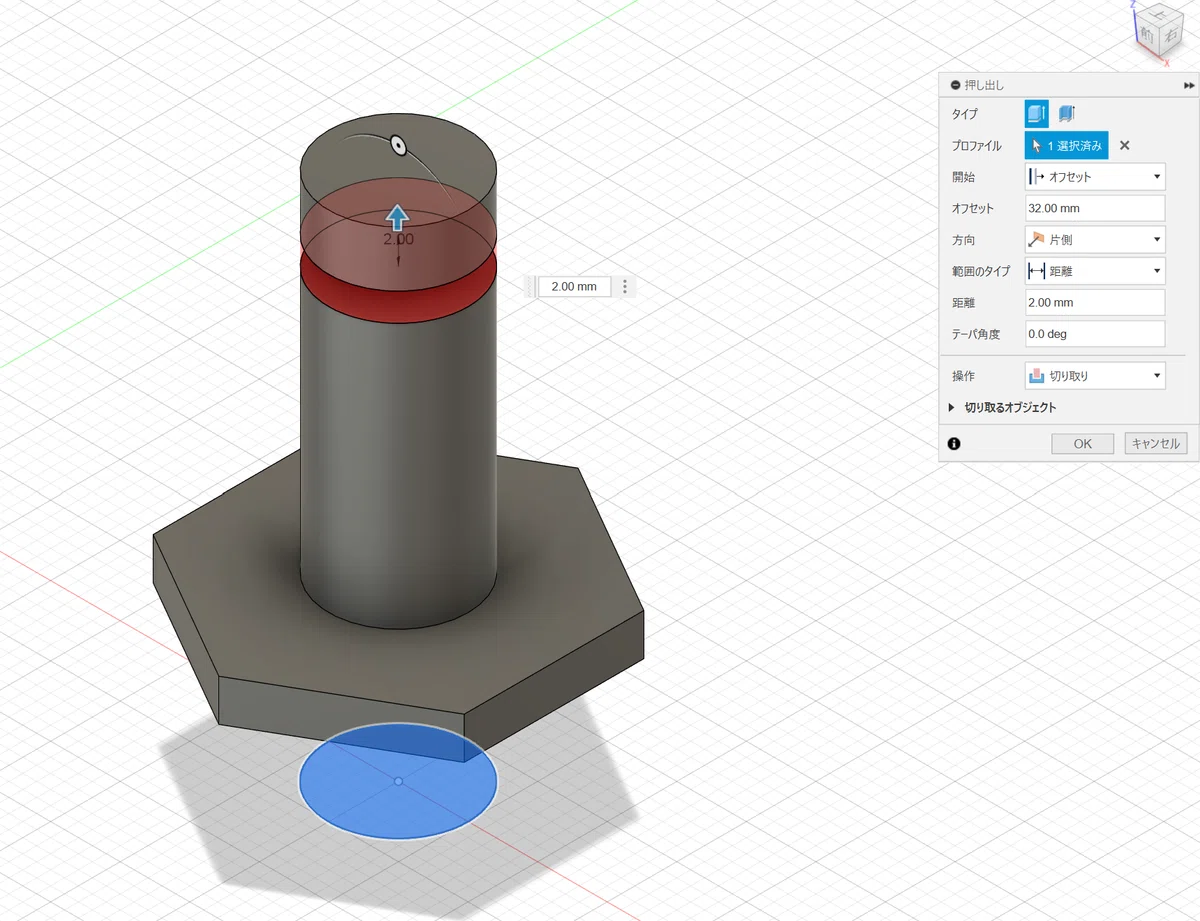This screenshot has width=1200, height=921.
Task: Click the info icon in the dialog footer
Action: pos(954,444)
